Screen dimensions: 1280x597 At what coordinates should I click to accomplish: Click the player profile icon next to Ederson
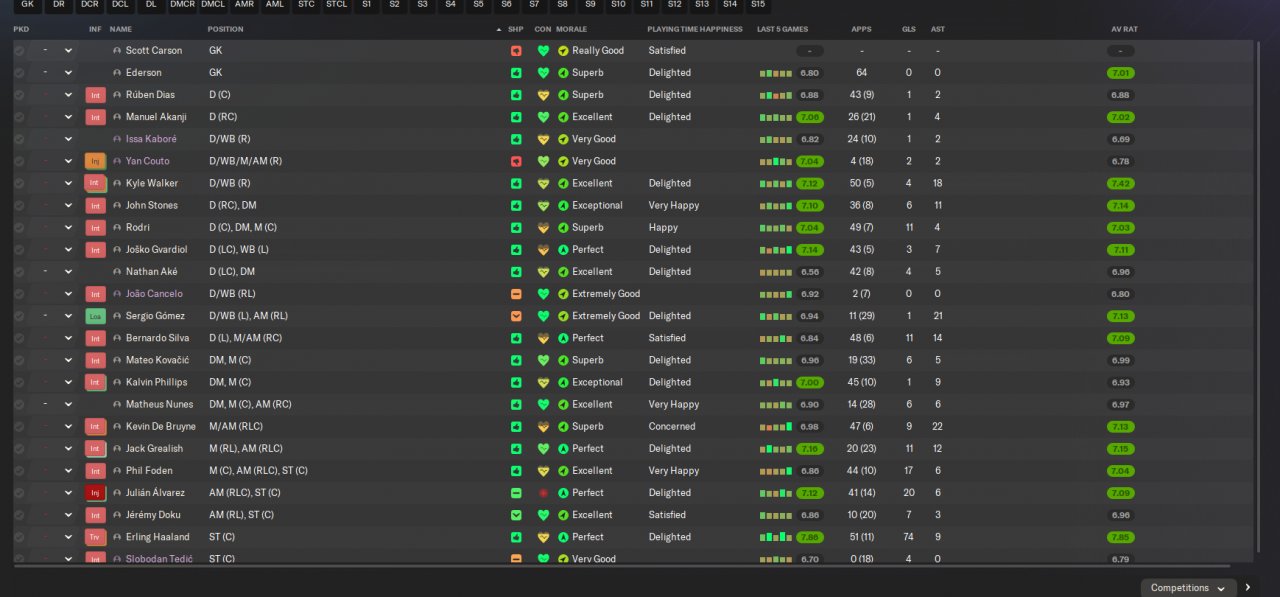pos(117,73)
